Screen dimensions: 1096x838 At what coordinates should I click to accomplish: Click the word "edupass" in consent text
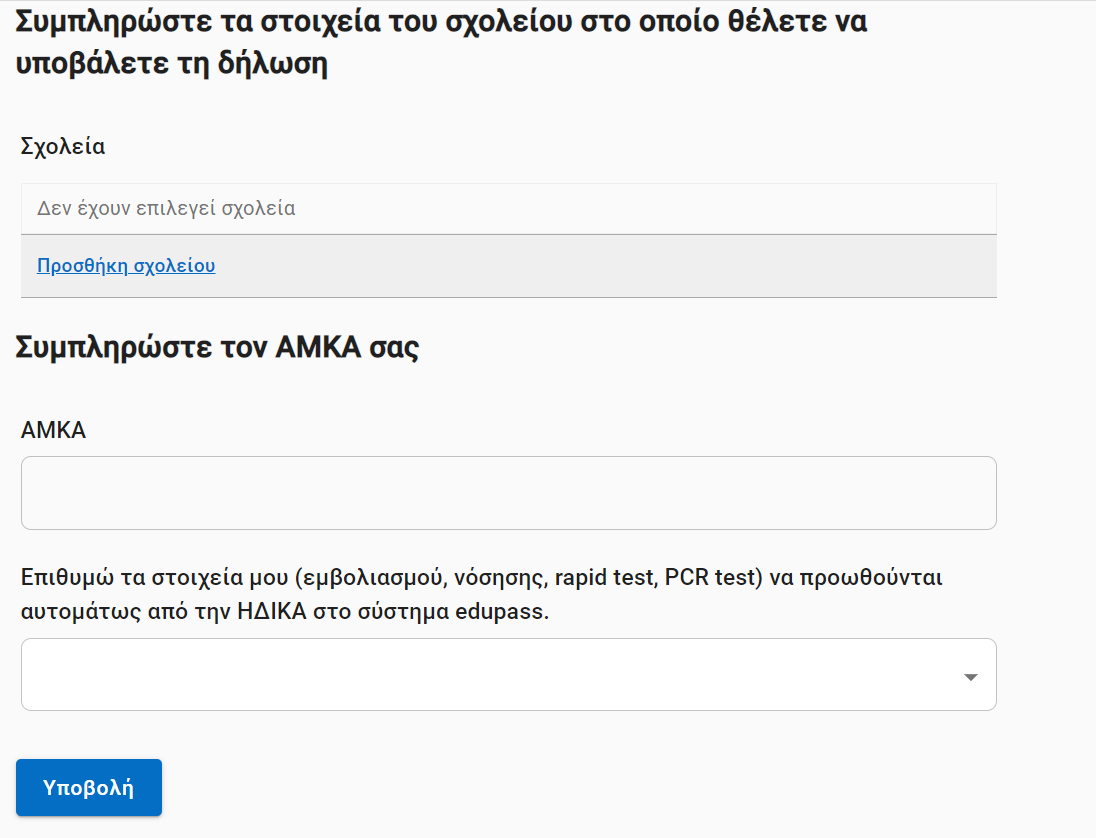click(506, 612)
